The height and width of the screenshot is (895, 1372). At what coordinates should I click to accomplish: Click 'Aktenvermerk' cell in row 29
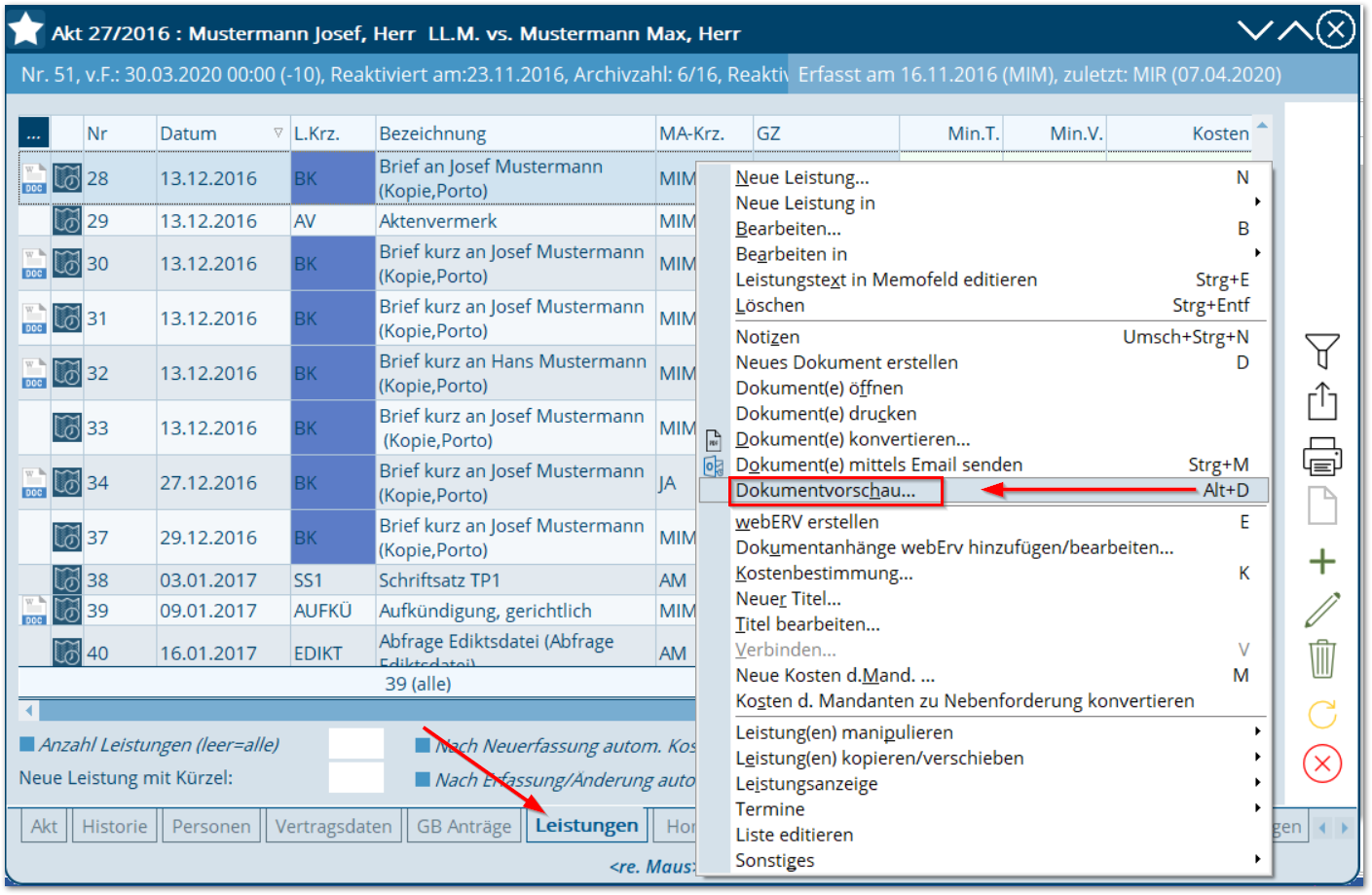tap(515, 220)
